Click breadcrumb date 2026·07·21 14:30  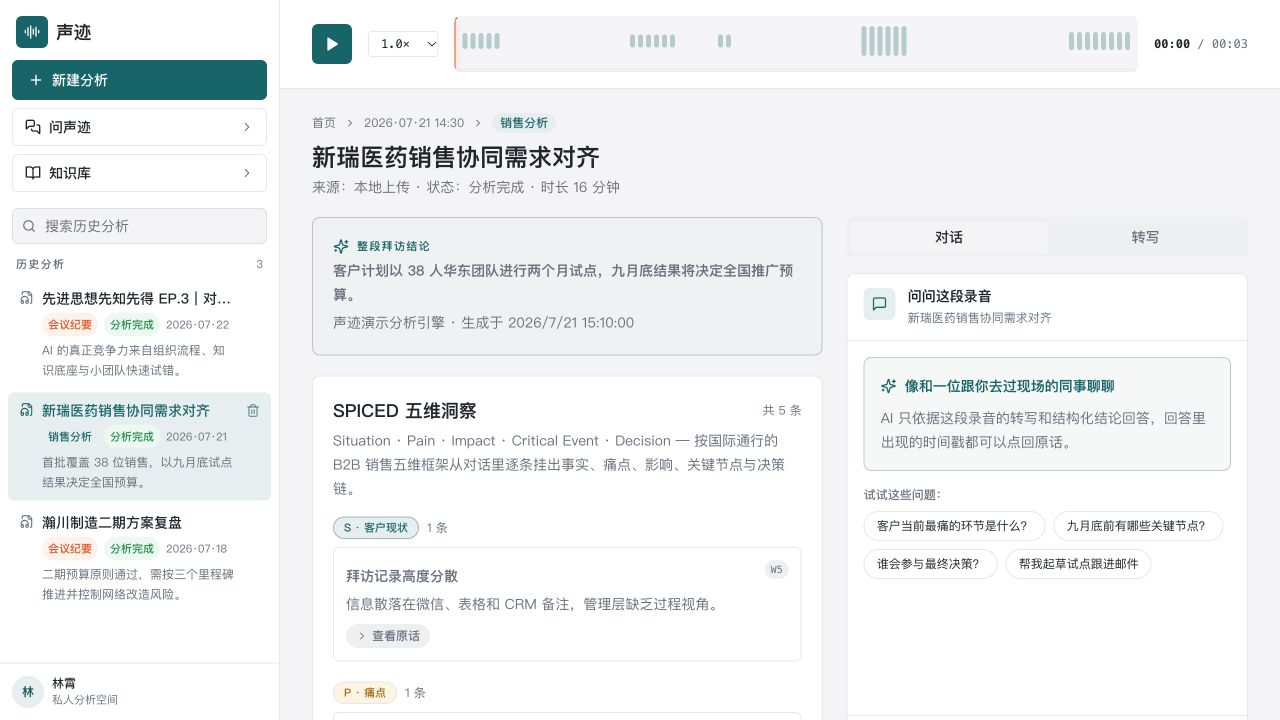(414, 123)
